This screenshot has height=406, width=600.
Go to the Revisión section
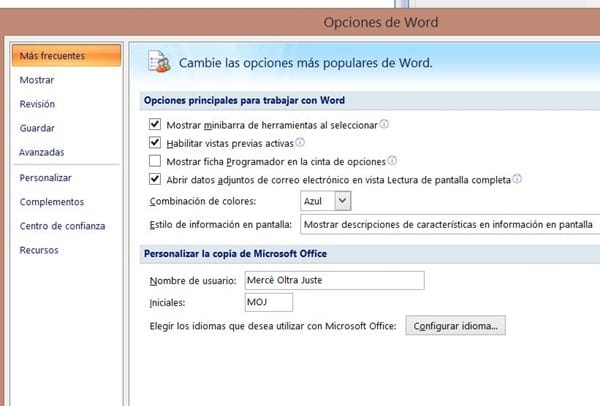click(37, 104)
